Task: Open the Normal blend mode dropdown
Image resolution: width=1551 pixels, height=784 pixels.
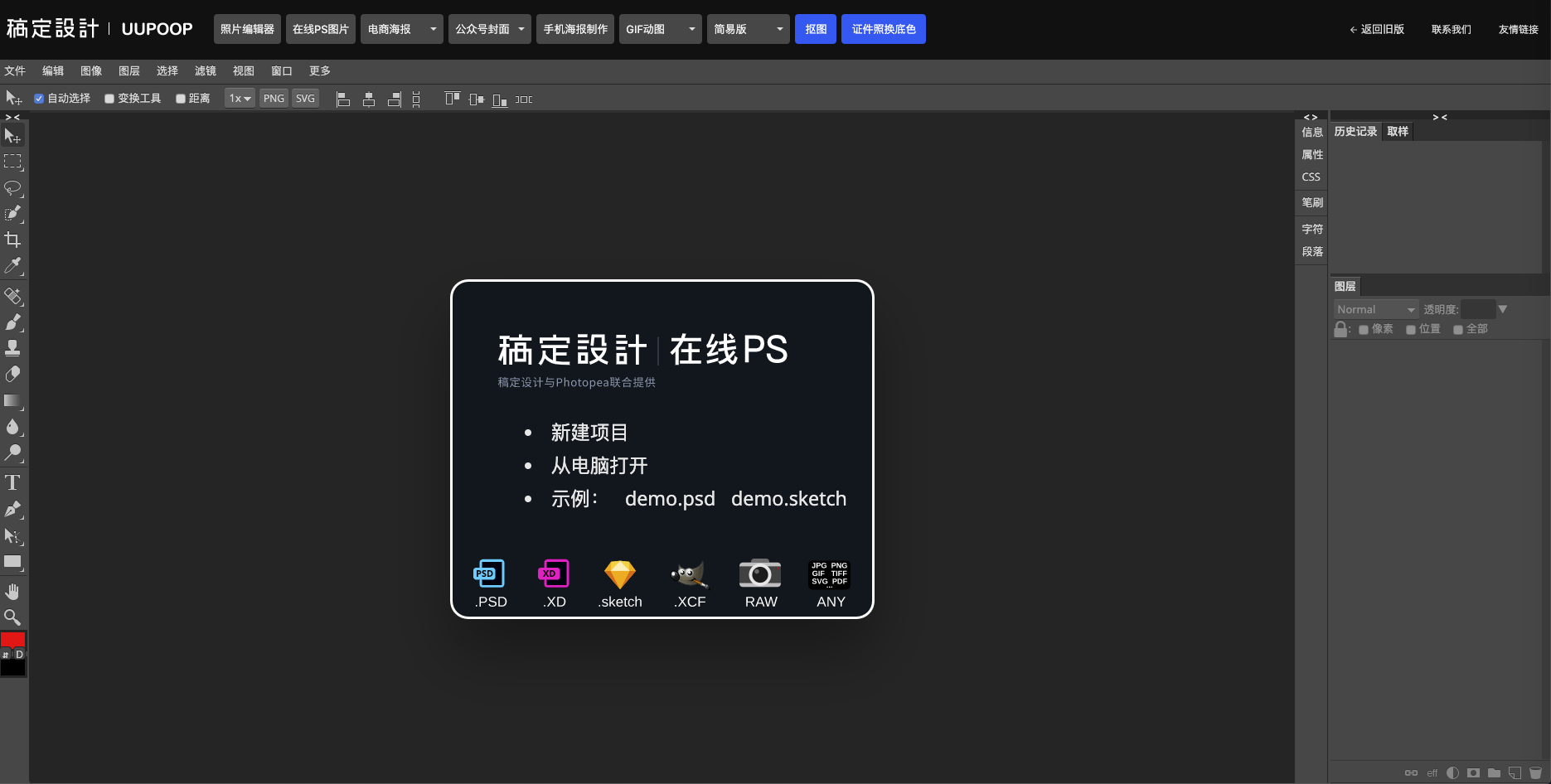Action: [1376, 309]
